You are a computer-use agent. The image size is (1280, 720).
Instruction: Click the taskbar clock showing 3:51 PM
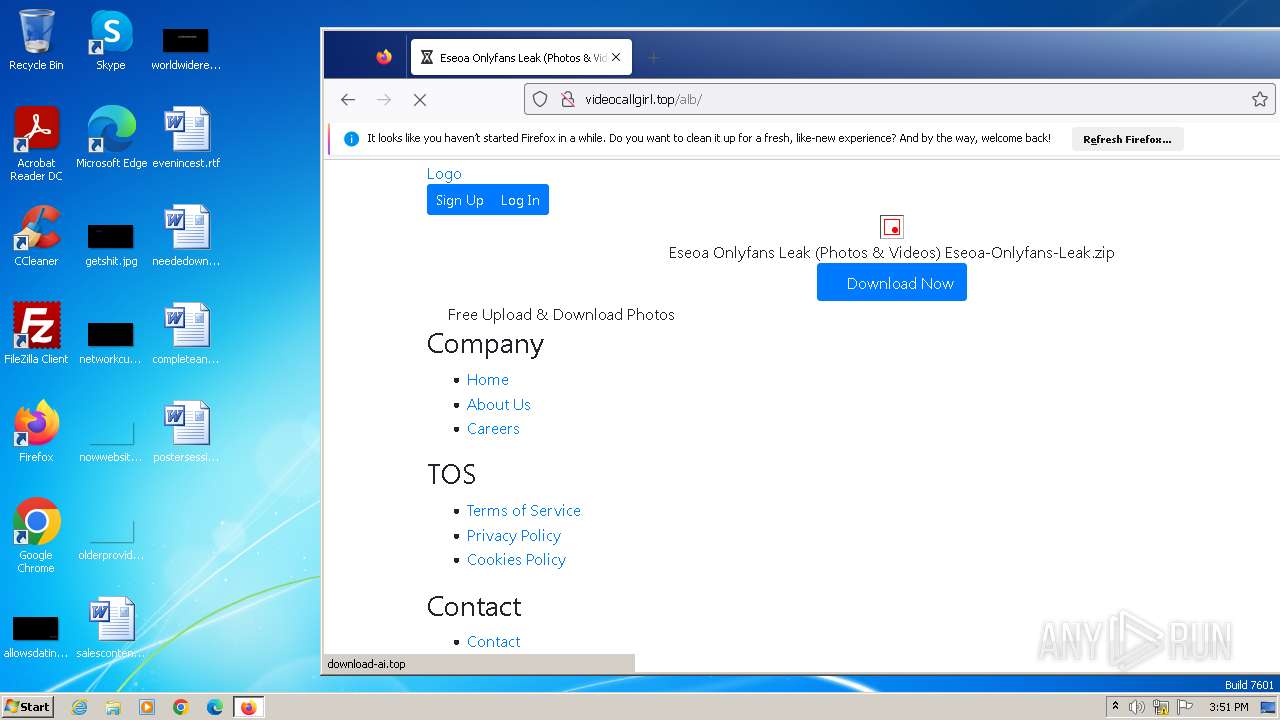tap(1229, 707)
